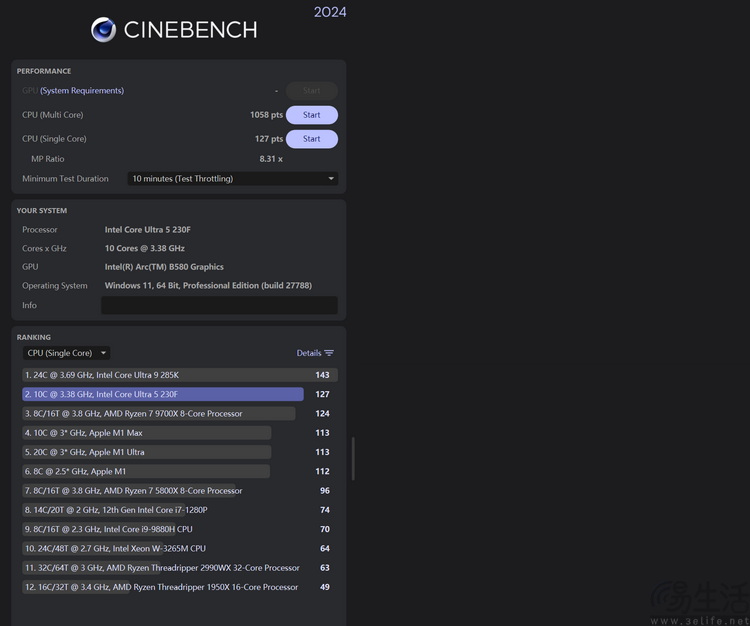Open the GPU System Requirements link

[82, 91]
